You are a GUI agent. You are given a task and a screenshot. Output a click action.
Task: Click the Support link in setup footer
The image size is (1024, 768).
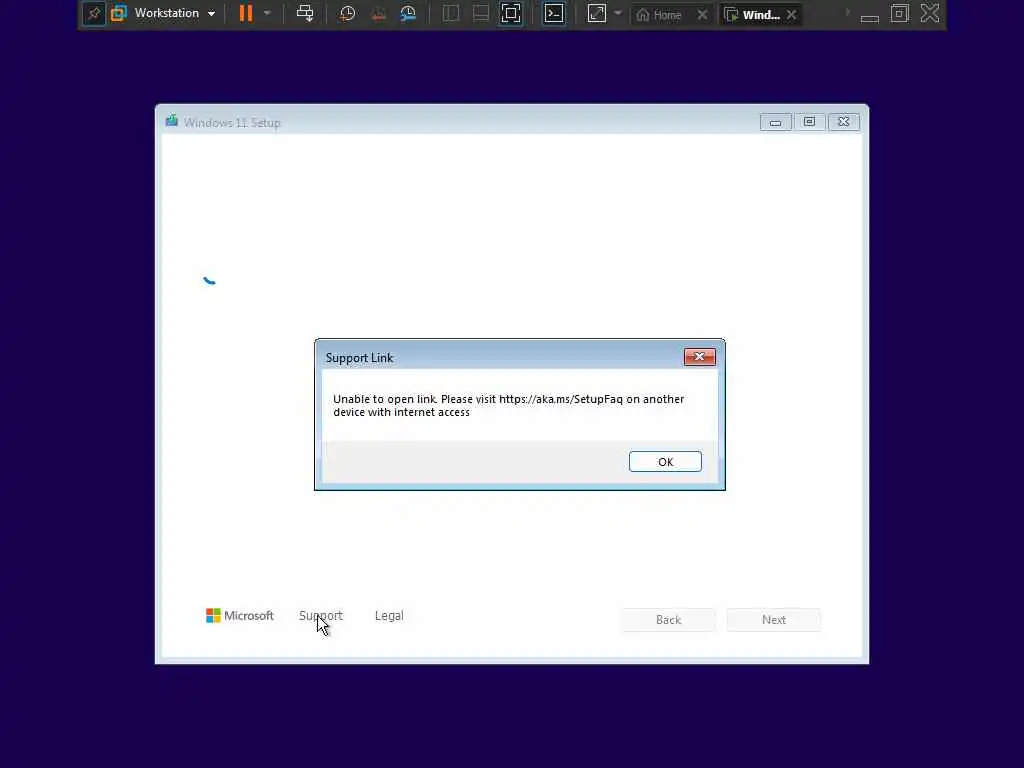pyautogui.click(x=321, y=616)
